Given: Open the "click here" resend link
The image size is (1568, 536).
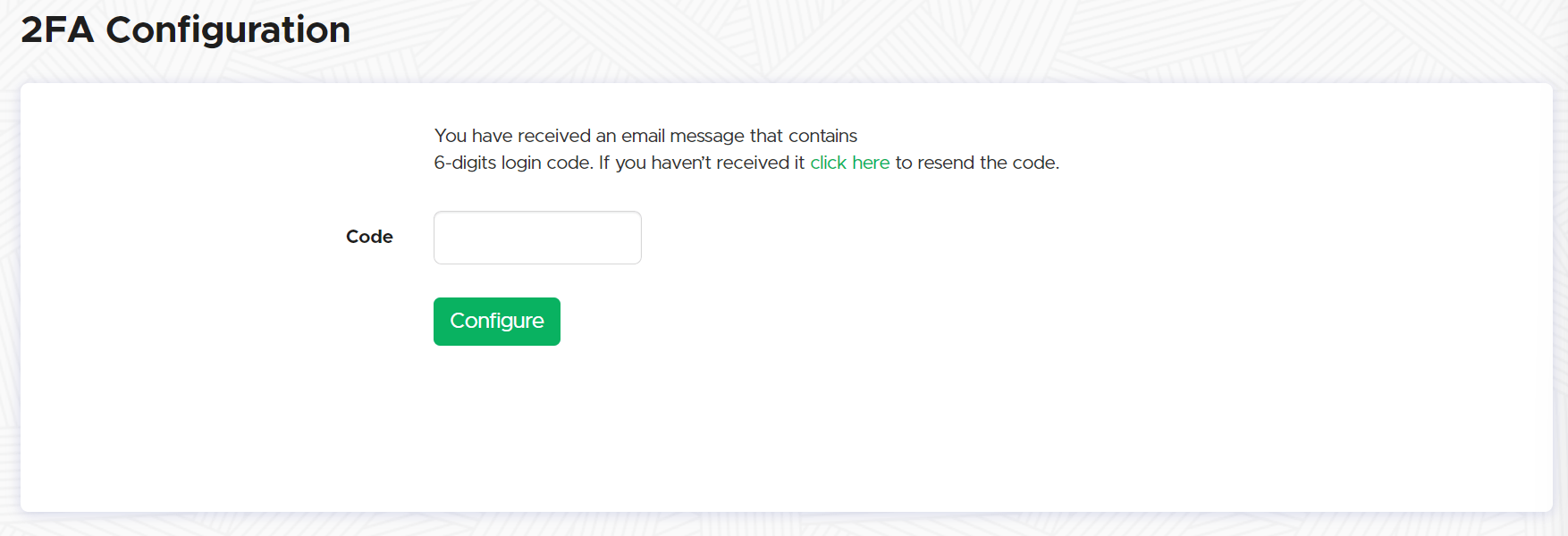Looking at the screenshot, I should click(849, 163).
